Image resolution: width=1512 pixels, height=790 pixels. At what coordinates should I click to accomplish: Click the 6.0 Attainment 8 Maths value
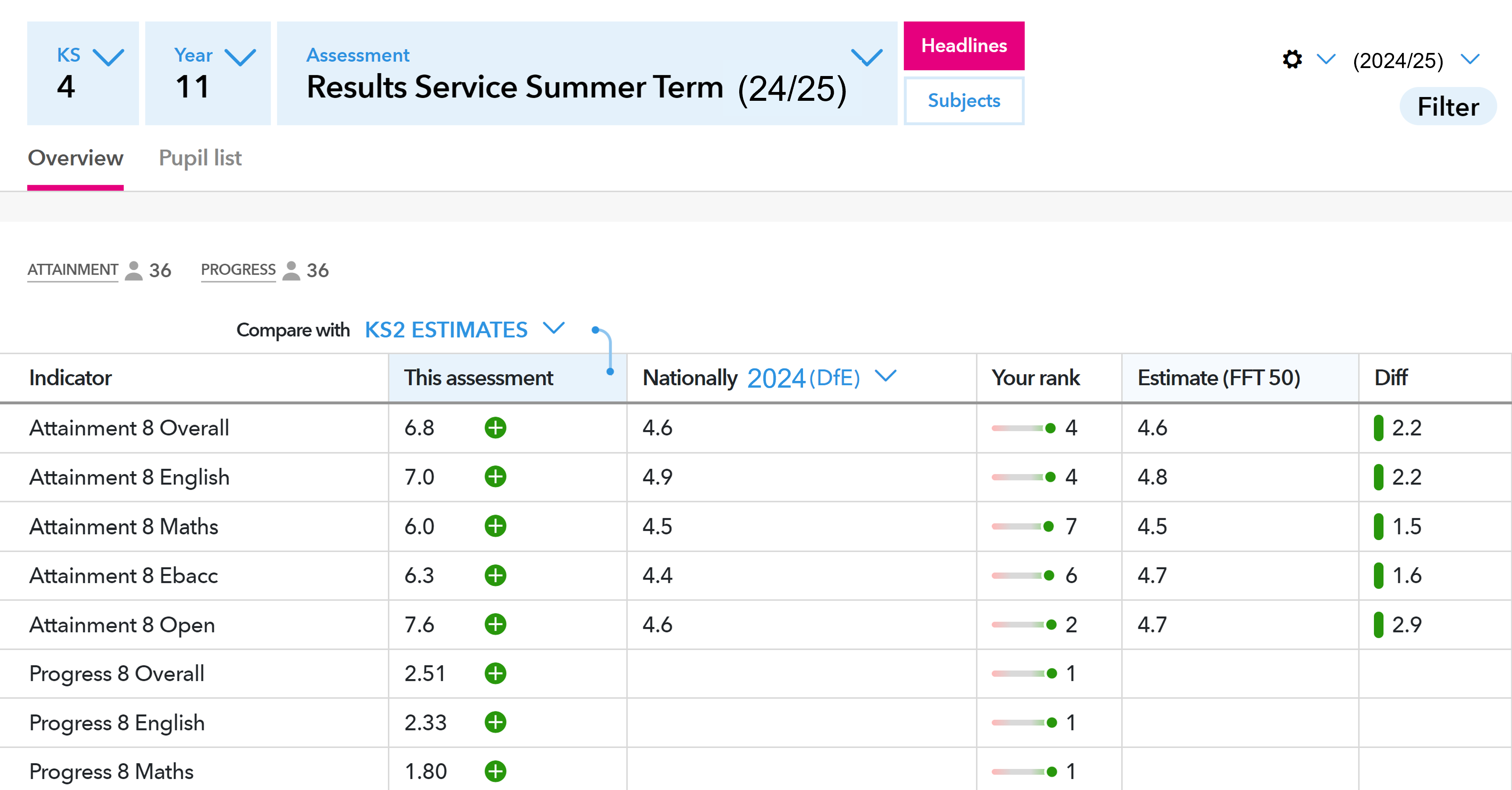(419, 526)
